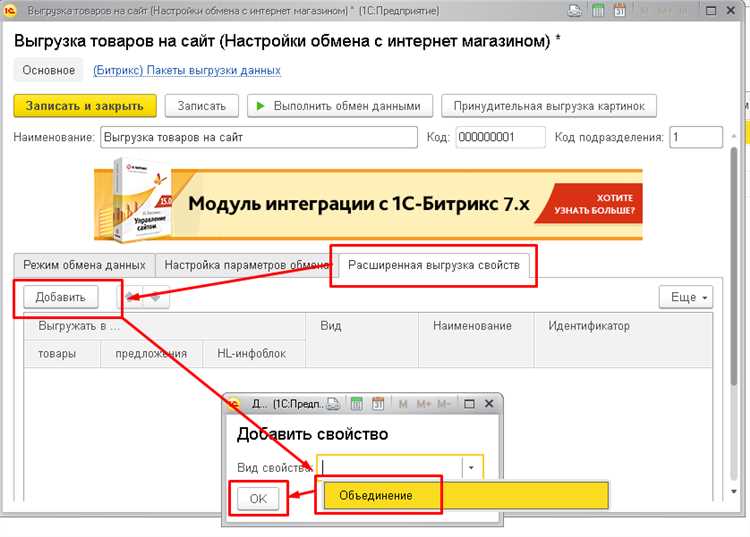The height and width of the screenshot is (537, 750).
Task: Confirm with OK in the dialog
Action: point(258,499)
